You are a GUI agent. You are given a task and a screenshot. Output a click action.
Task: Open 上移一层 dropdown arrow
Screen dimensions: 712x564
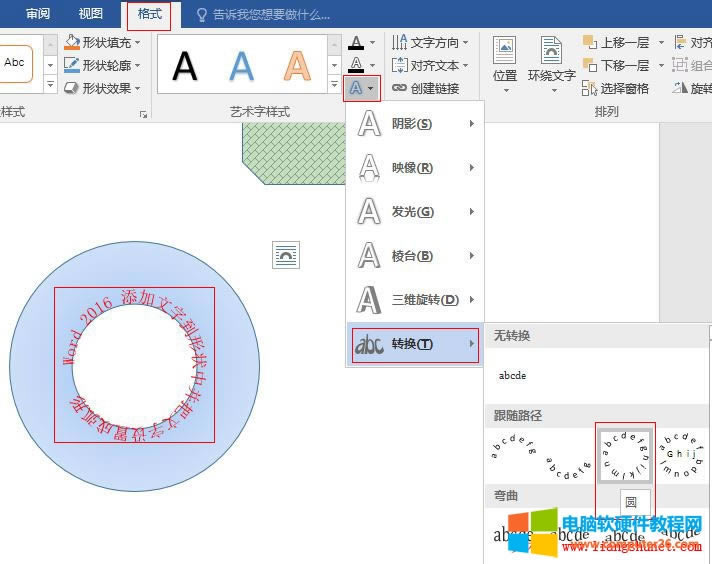[661, 43]
